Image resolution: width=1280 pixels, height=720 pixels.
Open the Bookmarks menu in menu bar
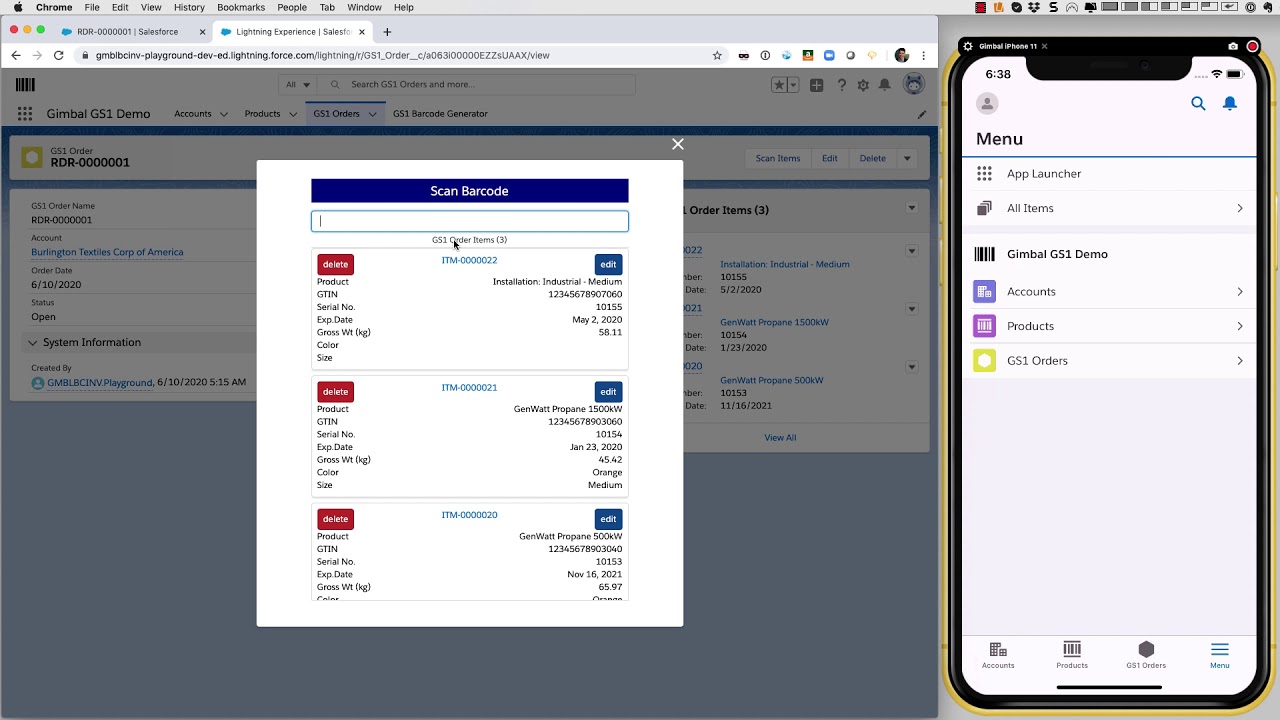(241, 7)
